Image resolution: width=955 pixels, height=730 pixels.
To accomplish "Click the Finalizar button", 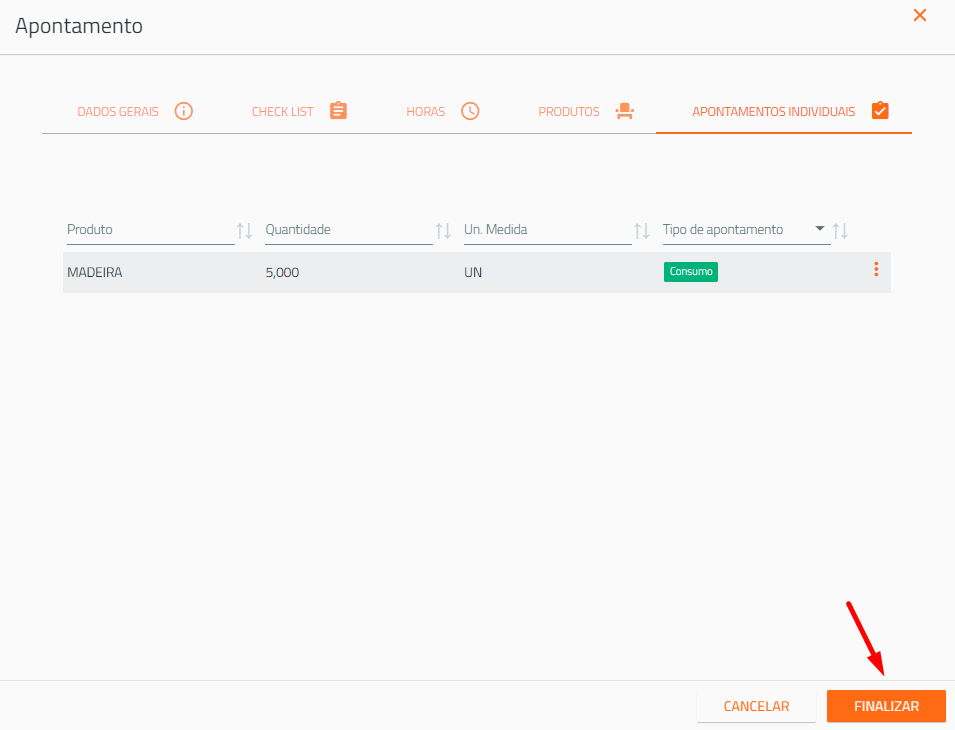I will 886,706.
